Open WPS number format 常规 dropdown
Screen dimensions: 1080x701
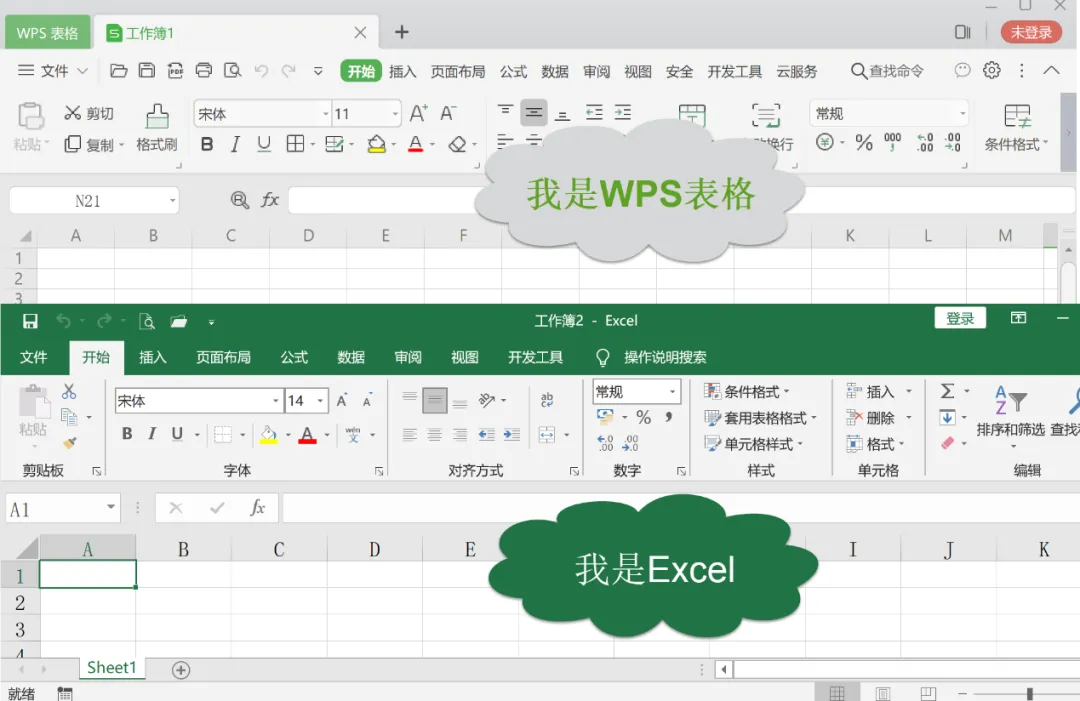coord(962,113)
